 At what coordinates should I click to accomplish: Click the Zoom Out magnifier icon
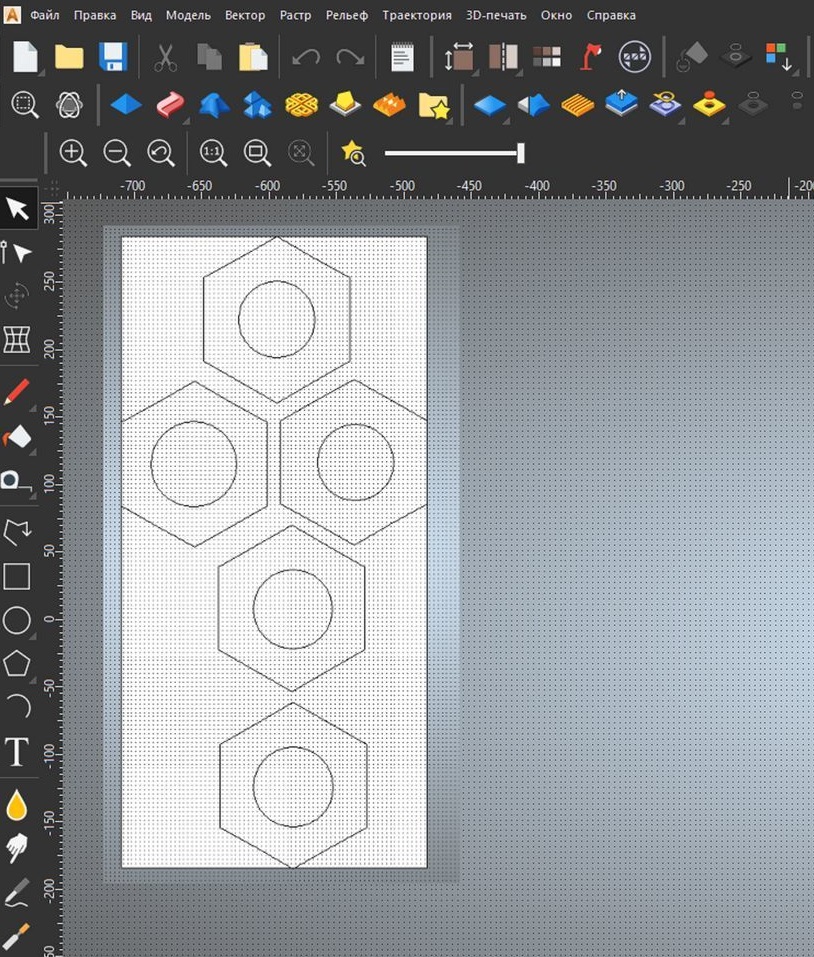(117, 153)
